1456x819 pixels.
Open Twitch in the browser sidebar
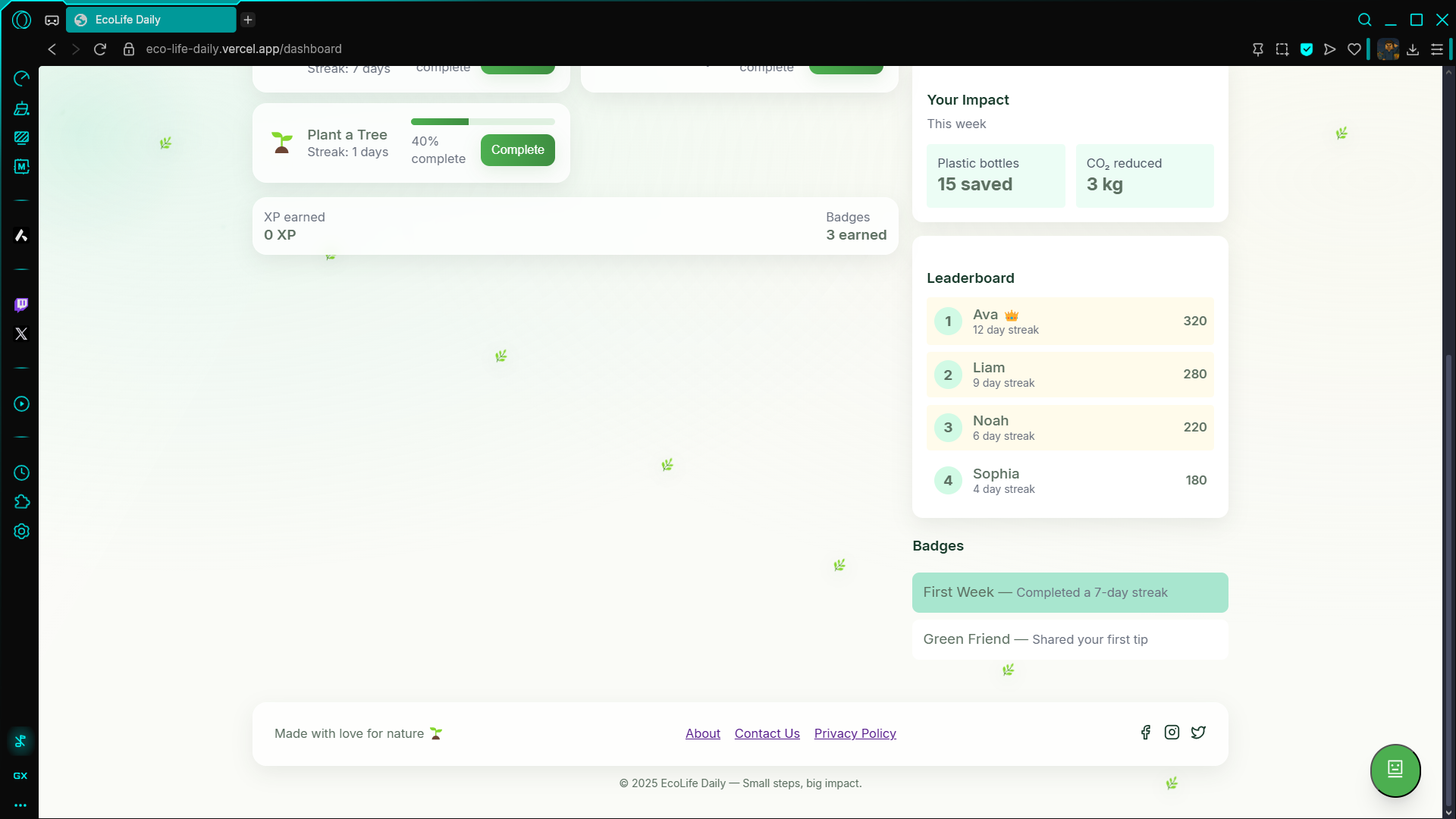click(x=21, y=305)
